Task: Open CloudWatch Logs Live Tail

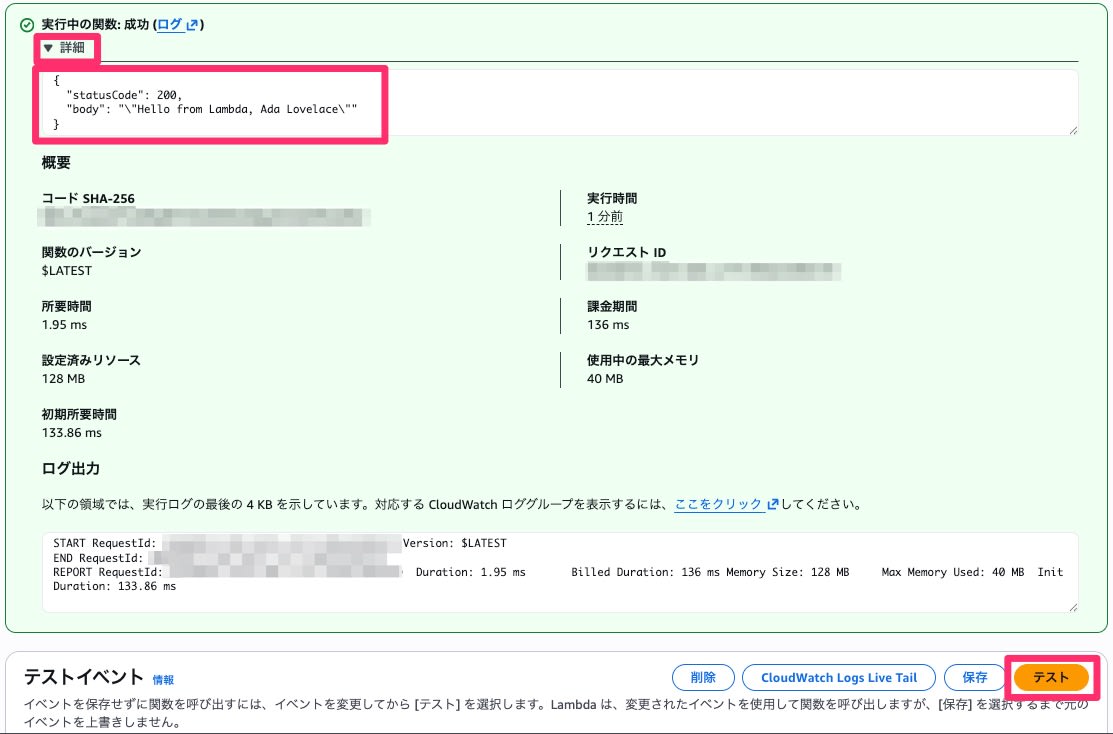Action: (838, 677)
